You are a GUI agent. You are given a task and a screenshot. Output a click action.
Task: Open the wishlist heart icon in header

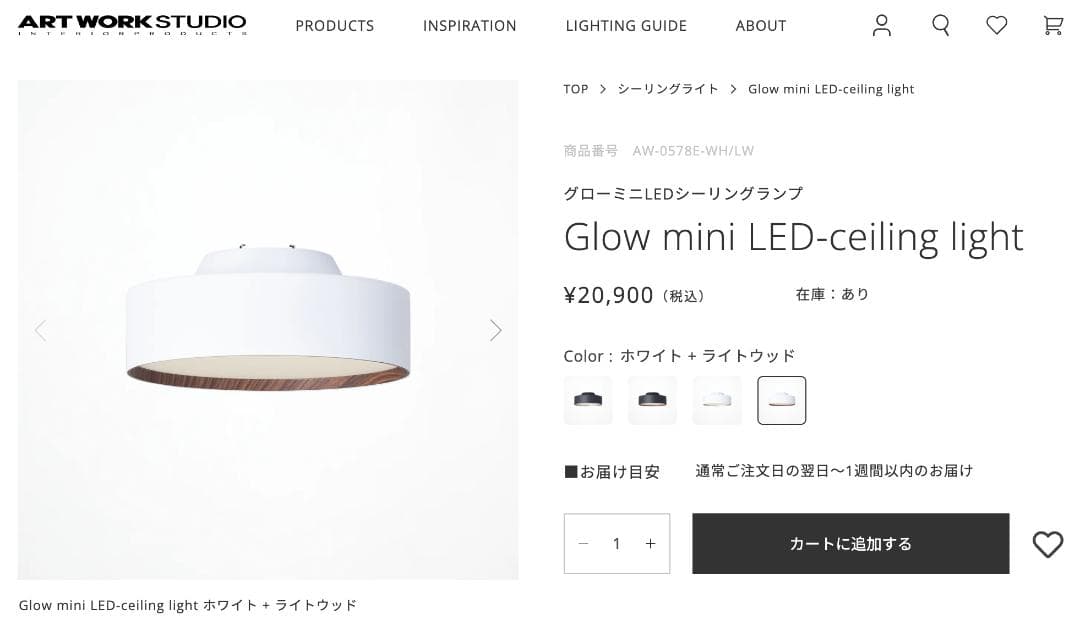(996, 25)
